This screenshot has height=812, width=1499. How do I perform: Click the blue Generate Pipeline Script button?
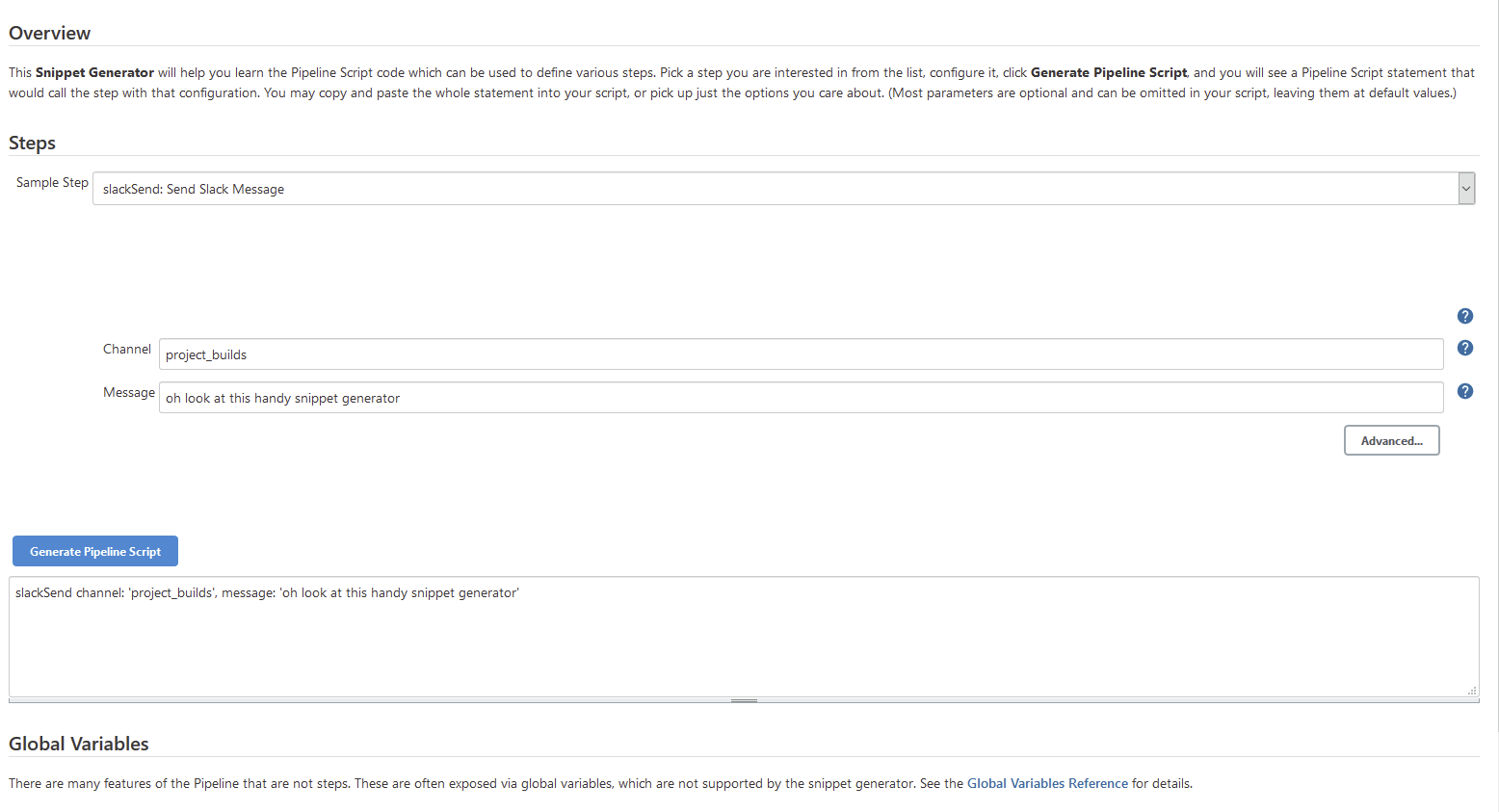[95, 551]
